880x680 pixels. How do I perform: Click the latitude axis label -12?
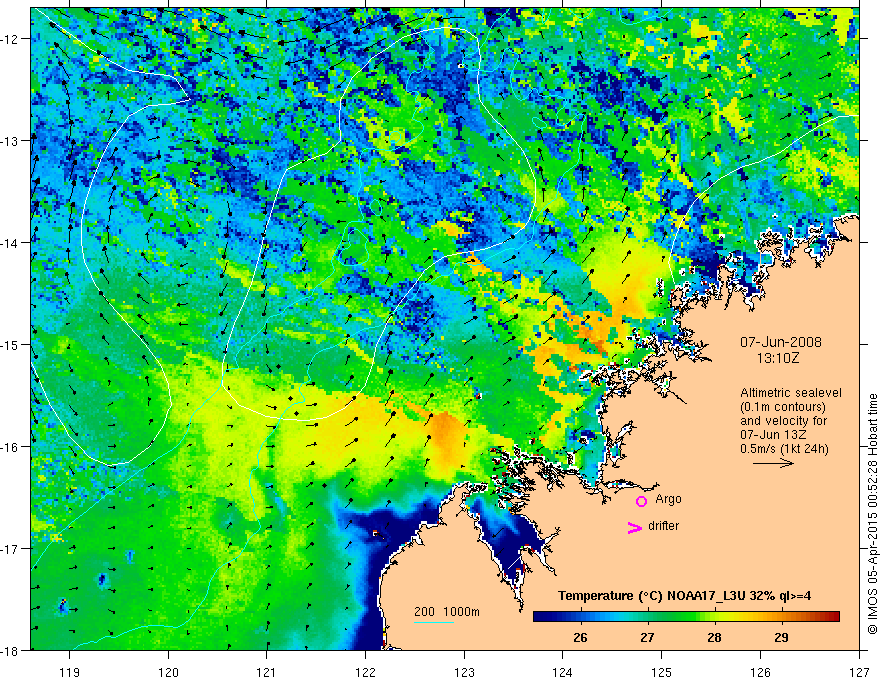[x=11, y=39]
